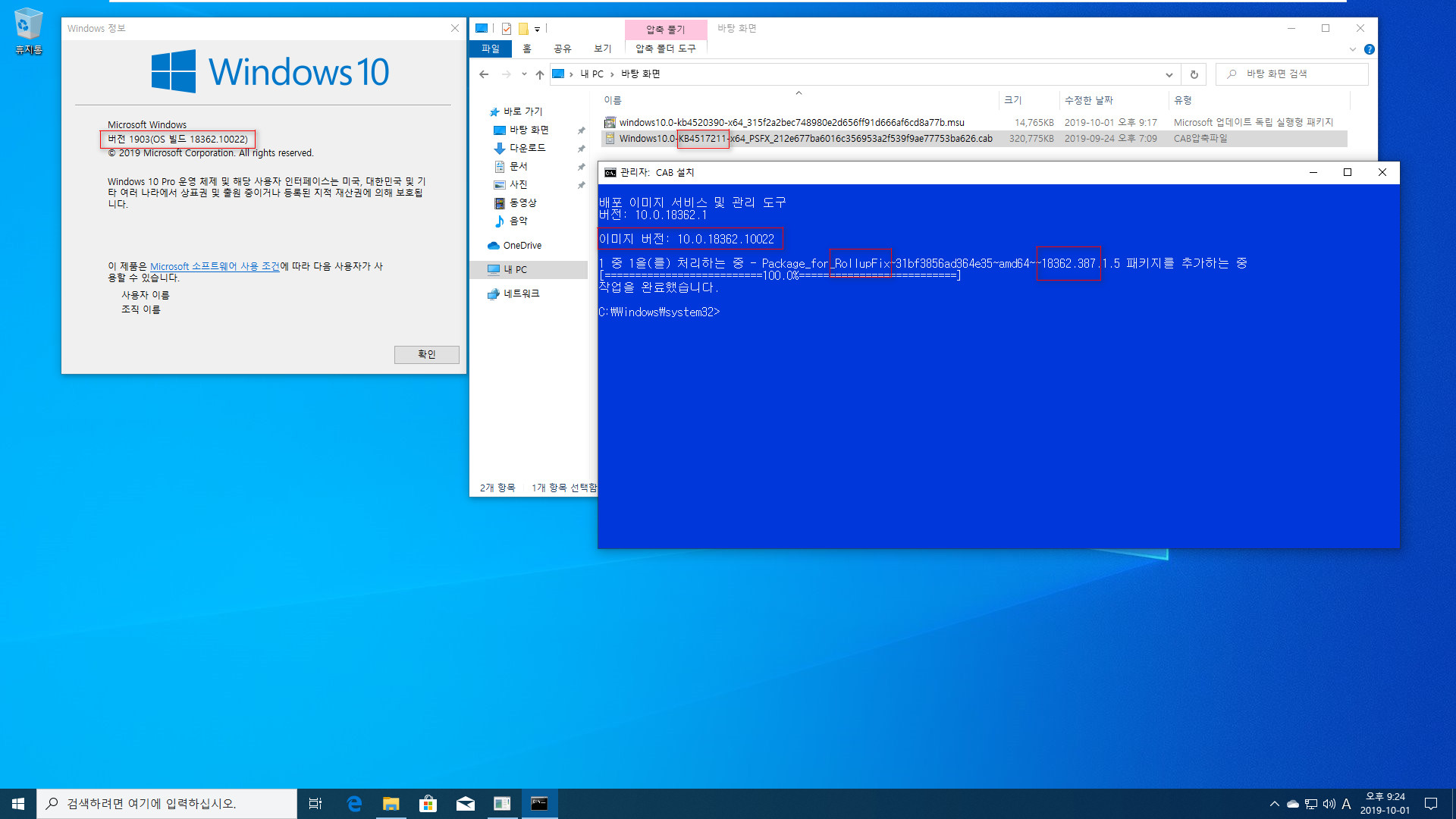Open the taskbar clock and date
This screenshot has height=819, width=1456.
(1385, 804)
